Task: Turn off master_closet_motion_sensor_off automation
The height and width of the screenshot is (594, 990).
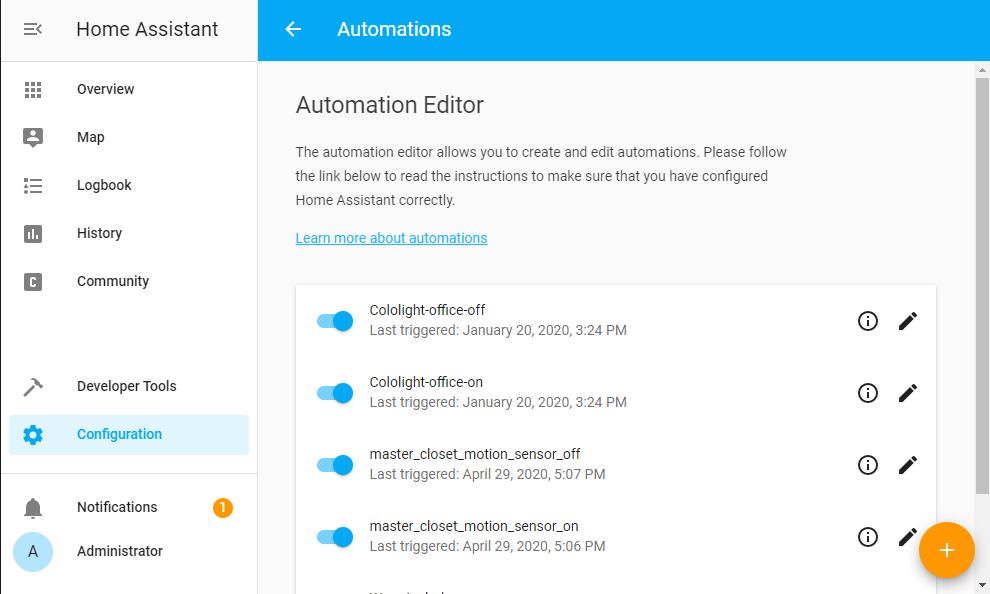Action: click(x=335, y=465)
